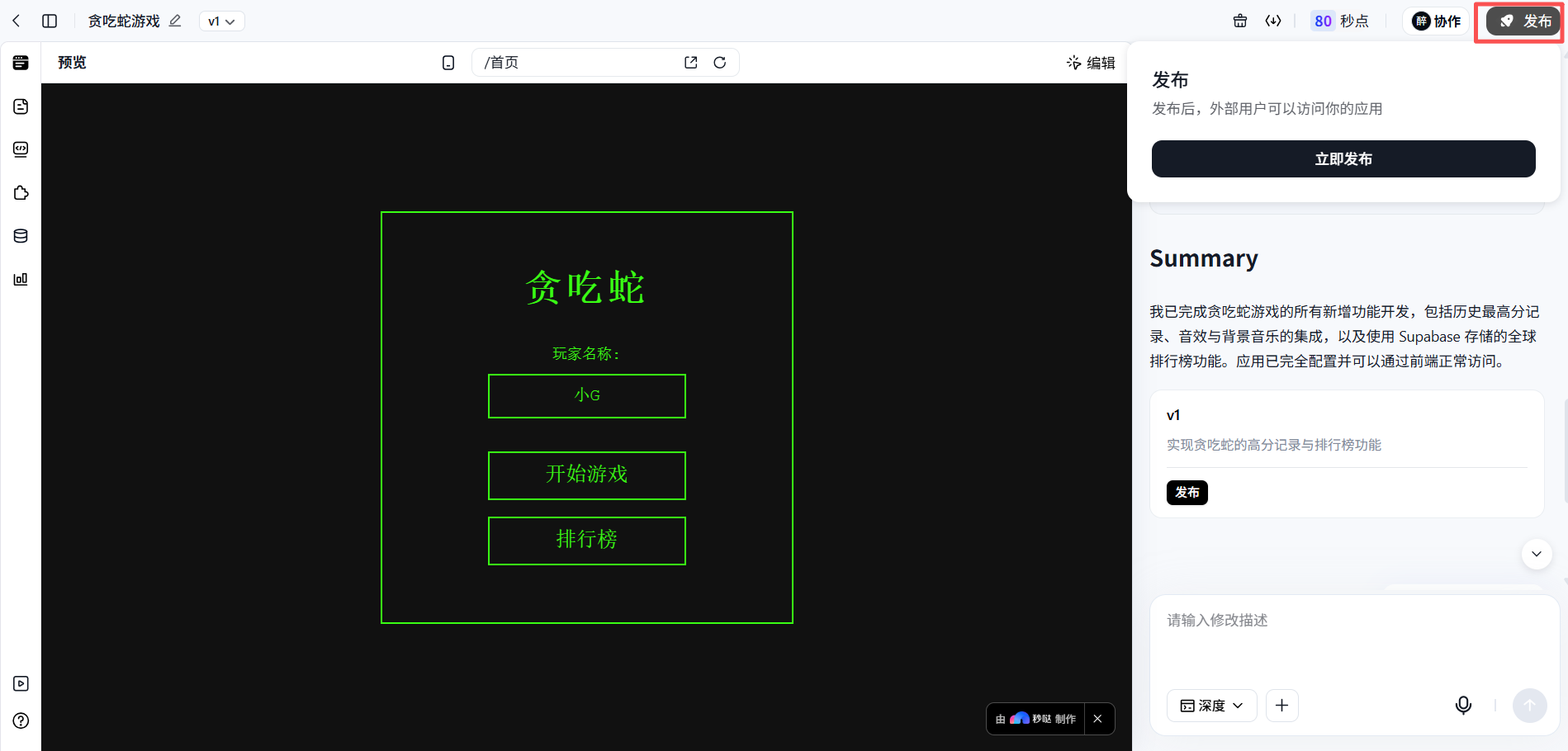
Task: Click the 发布 rocket button at top right
Action: click(x=1523, y=21)
